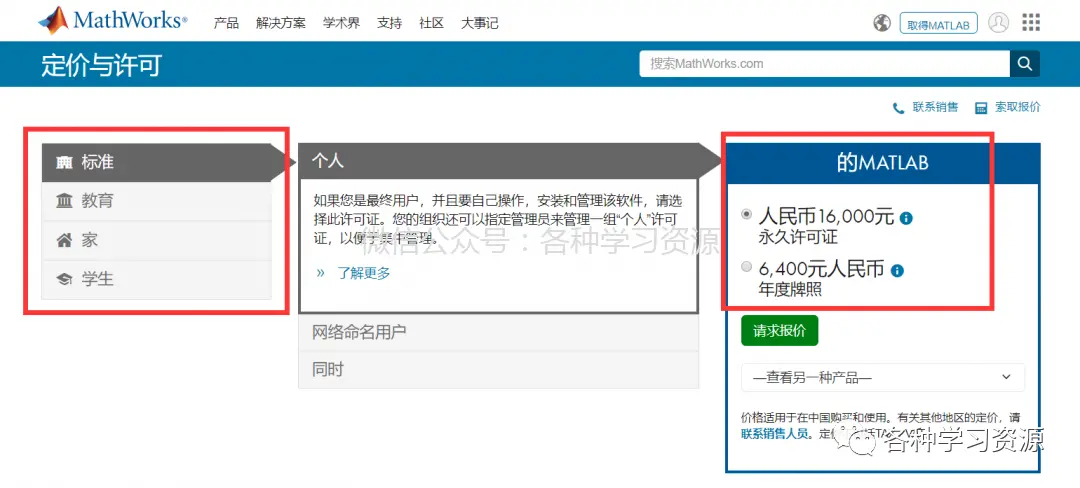Open the 社区 menu
This screenshot has height=488, width=1080.
[431, 23]
